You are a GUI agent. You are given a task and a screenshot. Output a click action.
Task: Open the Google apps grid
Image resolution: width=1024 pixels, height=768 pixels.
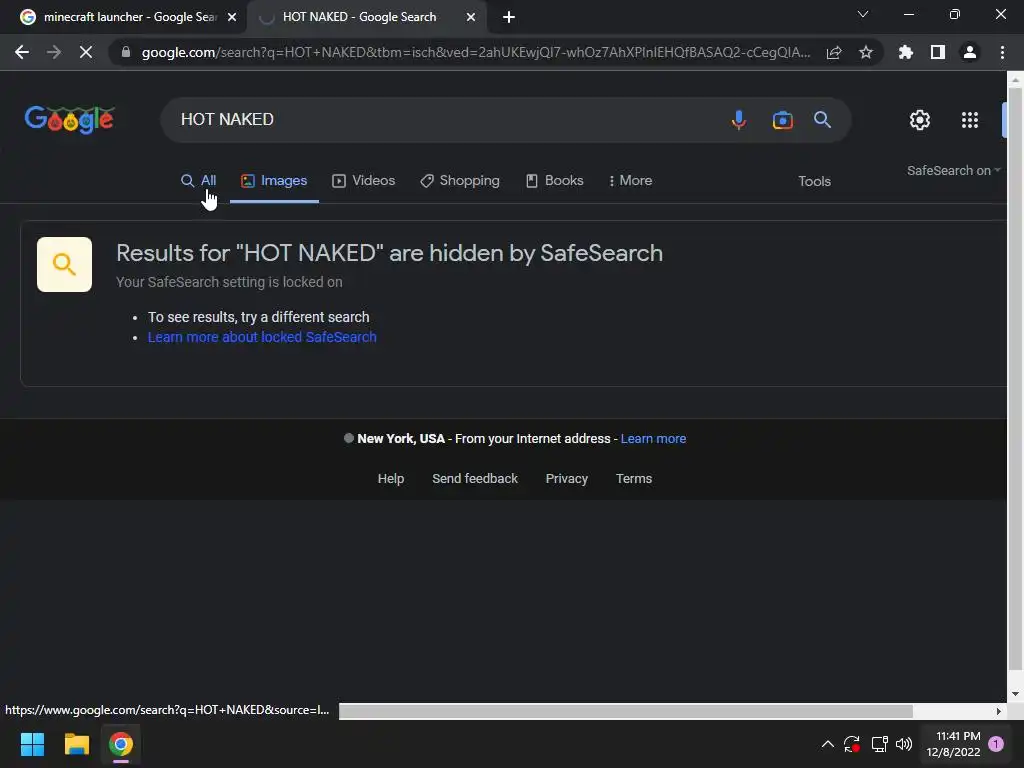click(x=970, y=120)
